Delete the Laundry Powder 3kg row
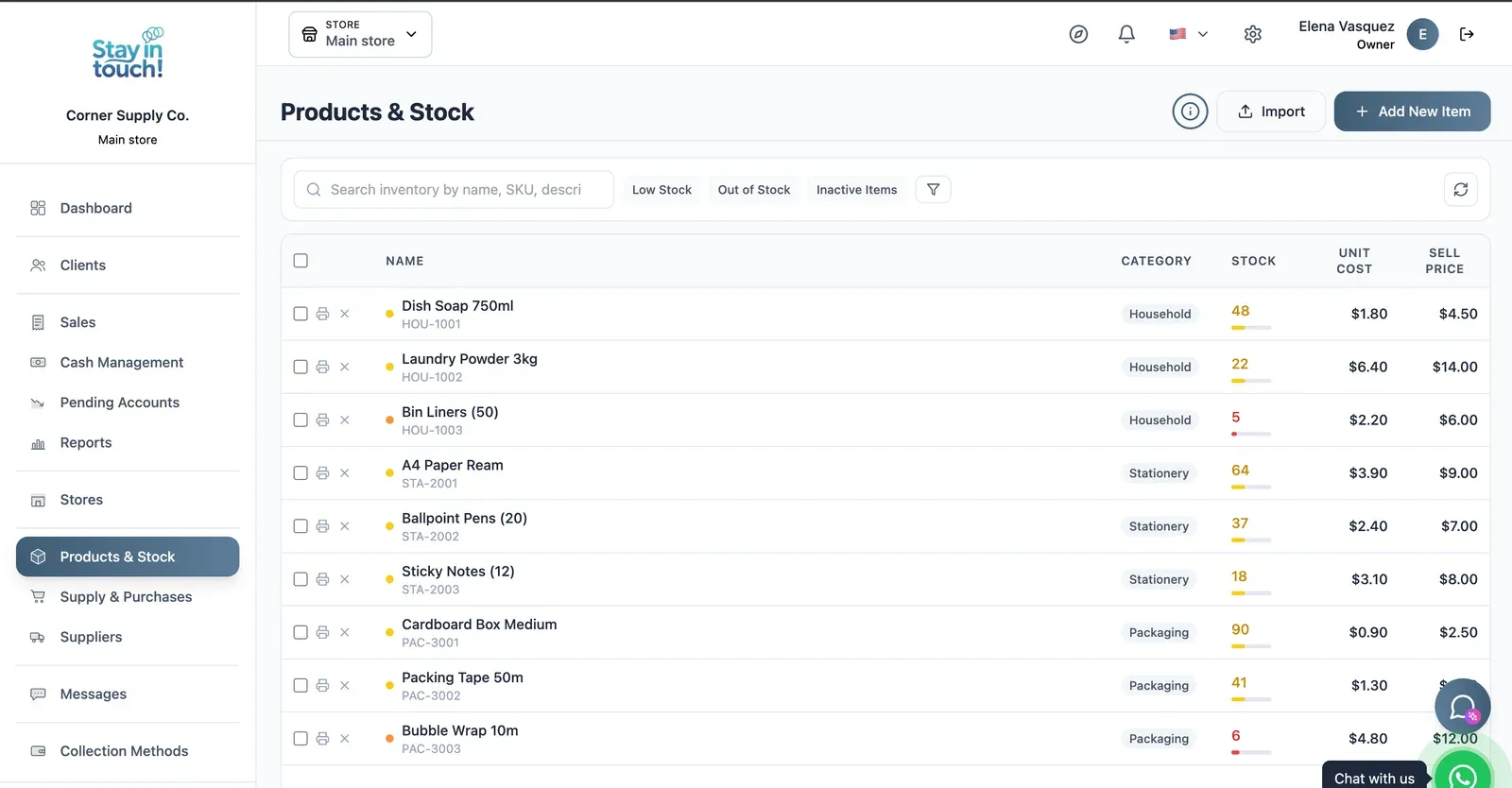Viewport: 1512px width, 788px height. pos(345,367)
